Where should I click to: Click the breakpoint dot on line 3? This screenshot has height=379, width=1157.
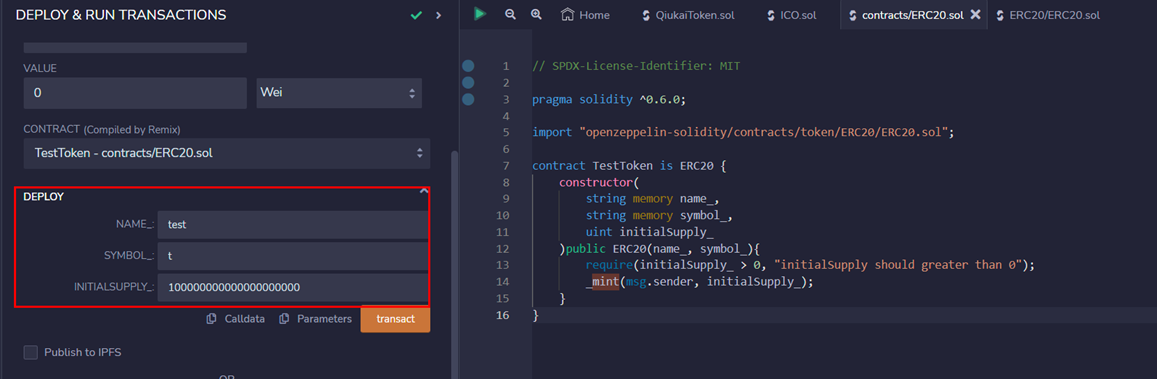(x=468, y=100)
